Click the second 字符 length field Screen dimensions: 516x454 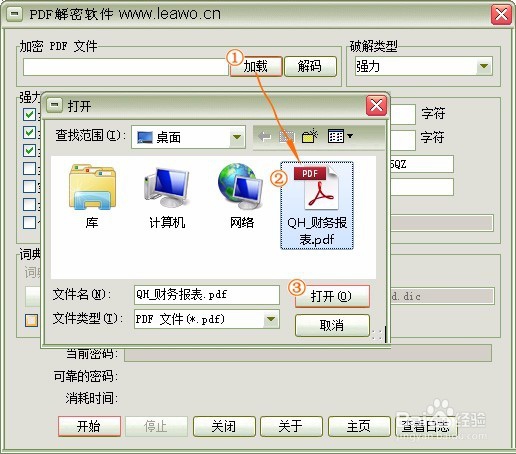(403, 141)
